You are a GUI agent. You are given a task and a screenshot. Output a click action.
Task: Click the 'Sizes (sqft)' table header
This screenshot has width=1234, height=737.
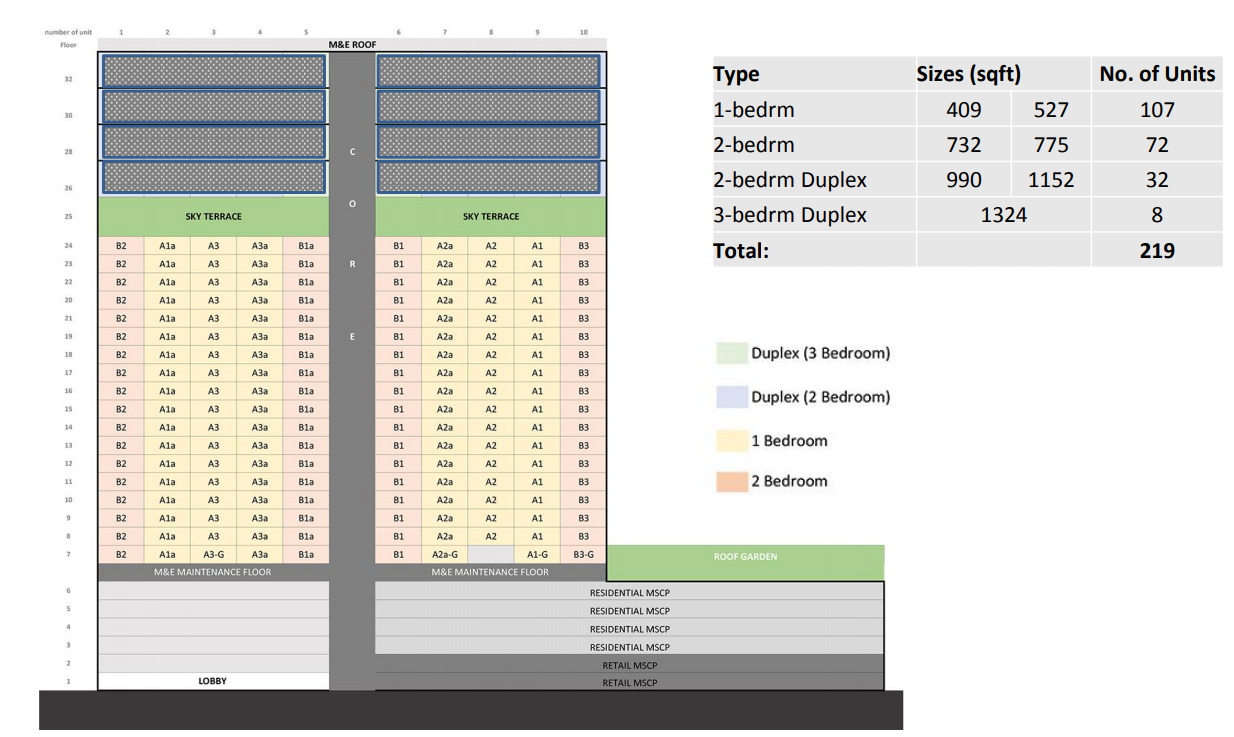point(968,74)
